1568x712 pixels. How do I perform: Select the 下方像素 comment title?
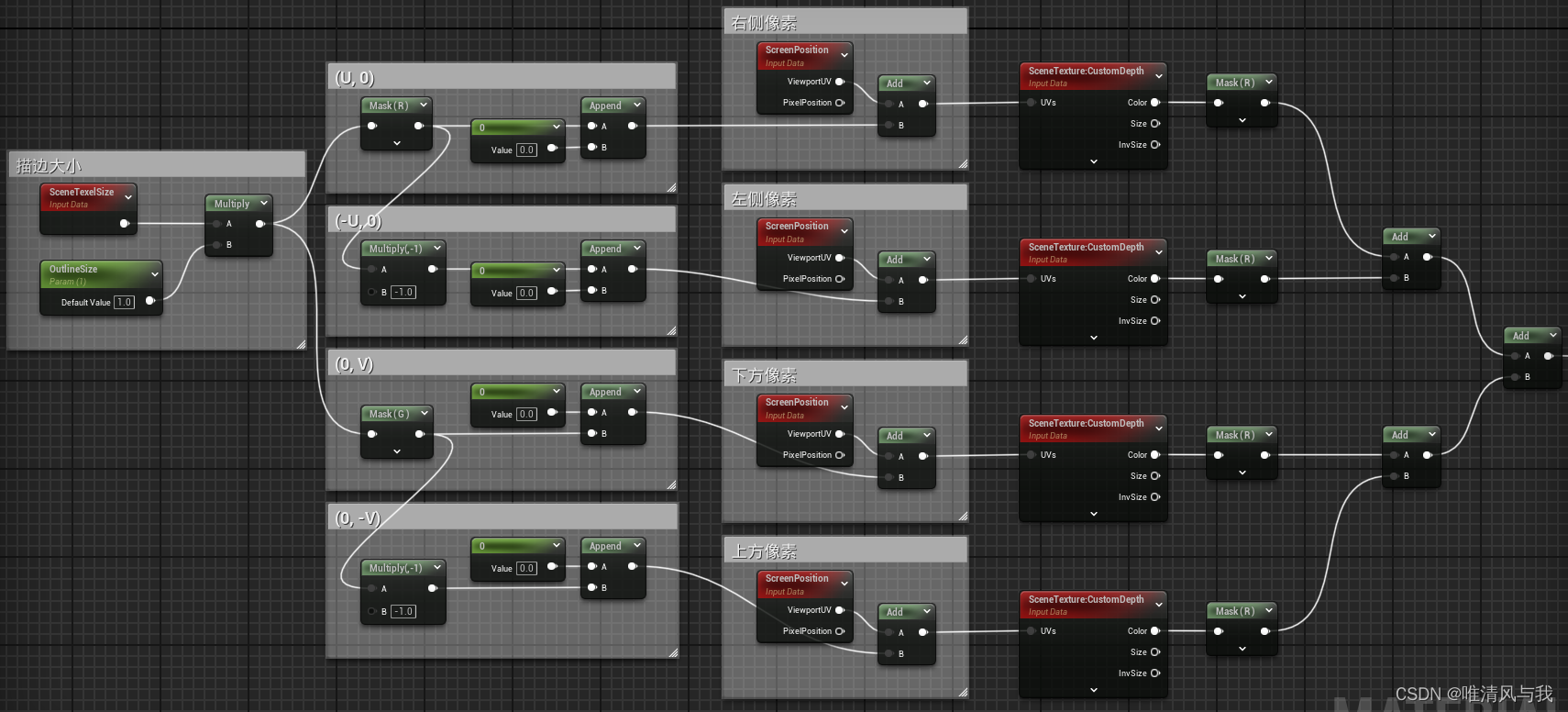(764, 375)
